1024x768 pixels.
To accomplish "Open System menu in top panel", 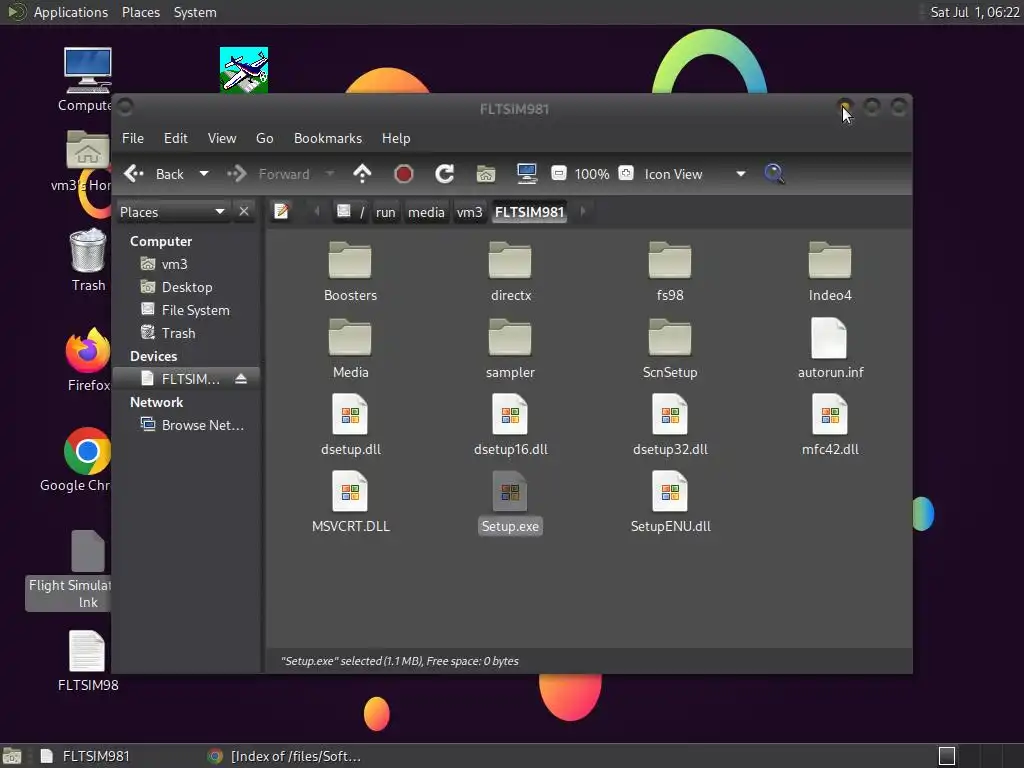I will point(195,12).
